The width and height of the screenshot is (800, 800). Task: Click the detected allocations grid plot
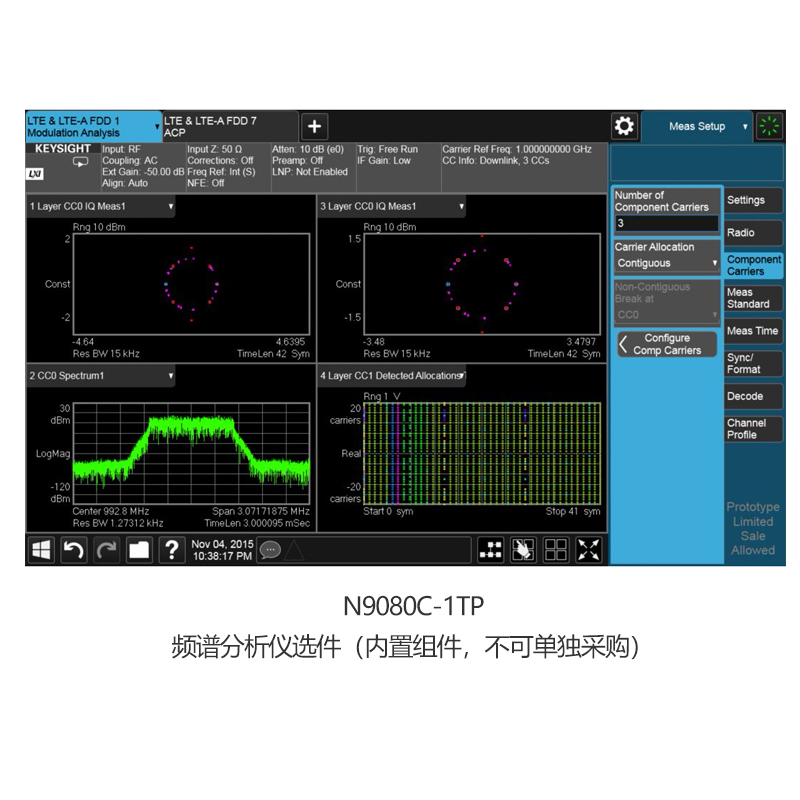[x=482, y=453]
